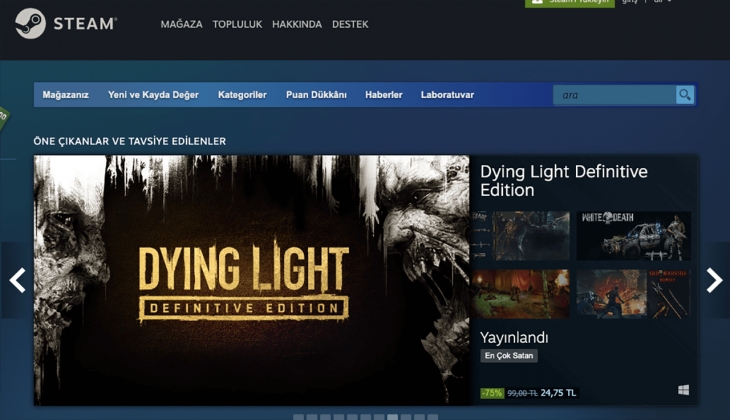The image size is (730, 420).
Task: Click ÖNE ÇIKANLAR VE TAVSİYE EDİLENLER heading
Action: pos(130,141)
